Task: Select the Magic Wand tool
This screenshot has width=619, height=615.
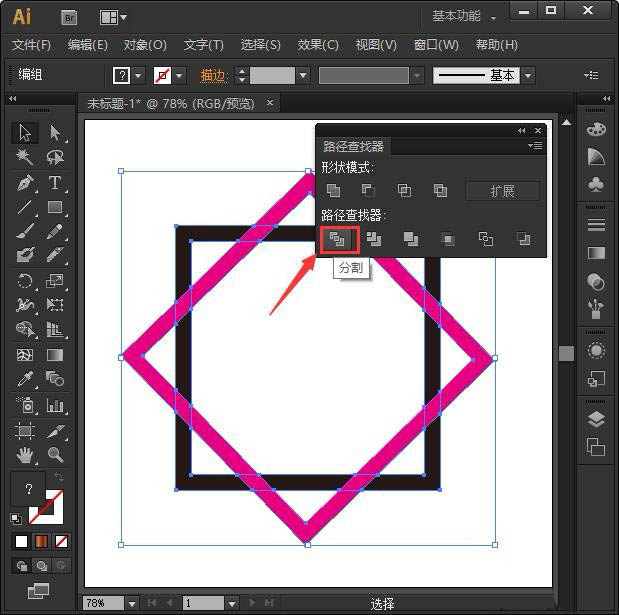Action: 25,158
